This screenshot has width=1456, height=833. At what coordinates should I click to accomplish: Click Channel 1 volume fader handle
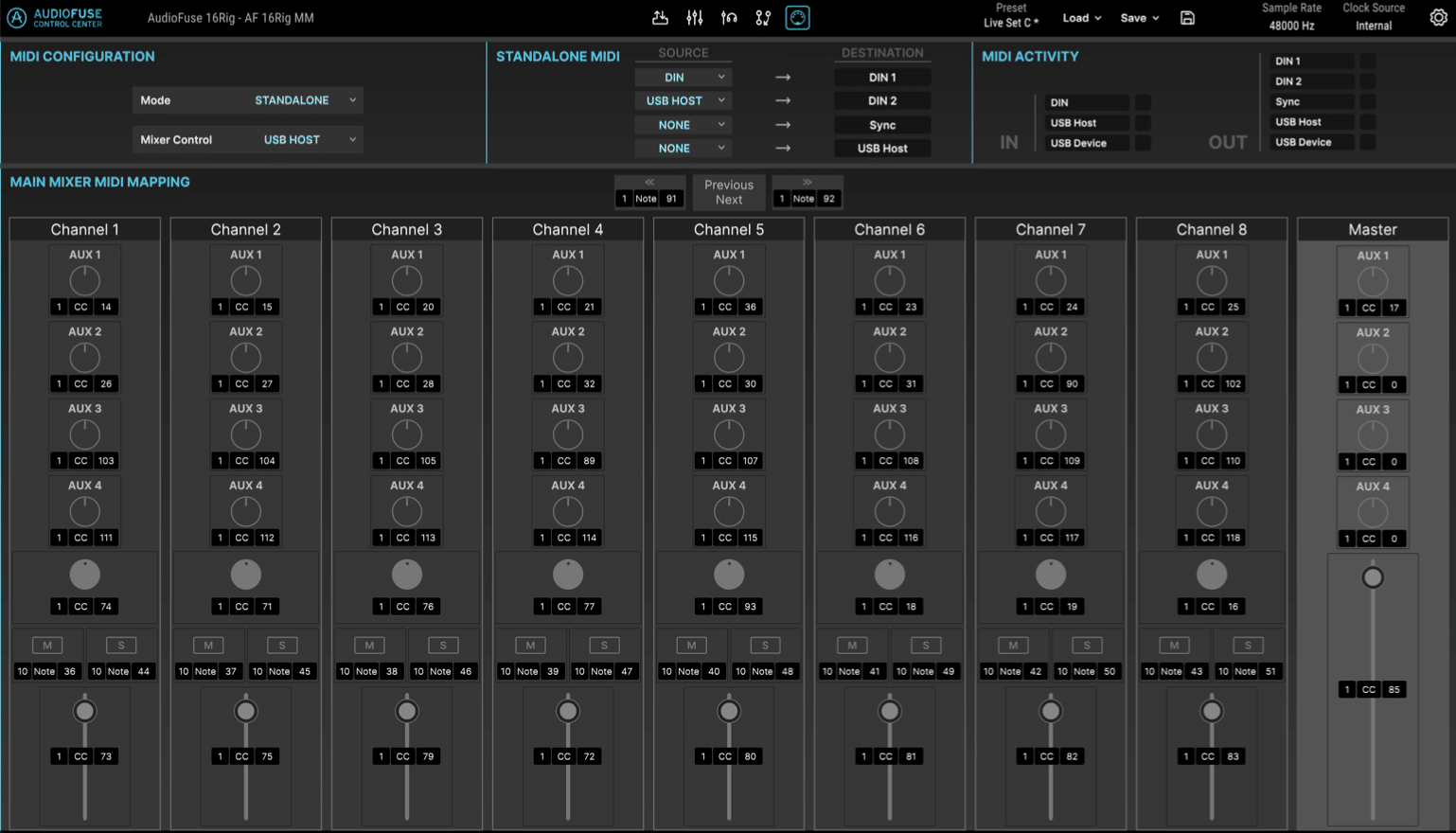85,712
